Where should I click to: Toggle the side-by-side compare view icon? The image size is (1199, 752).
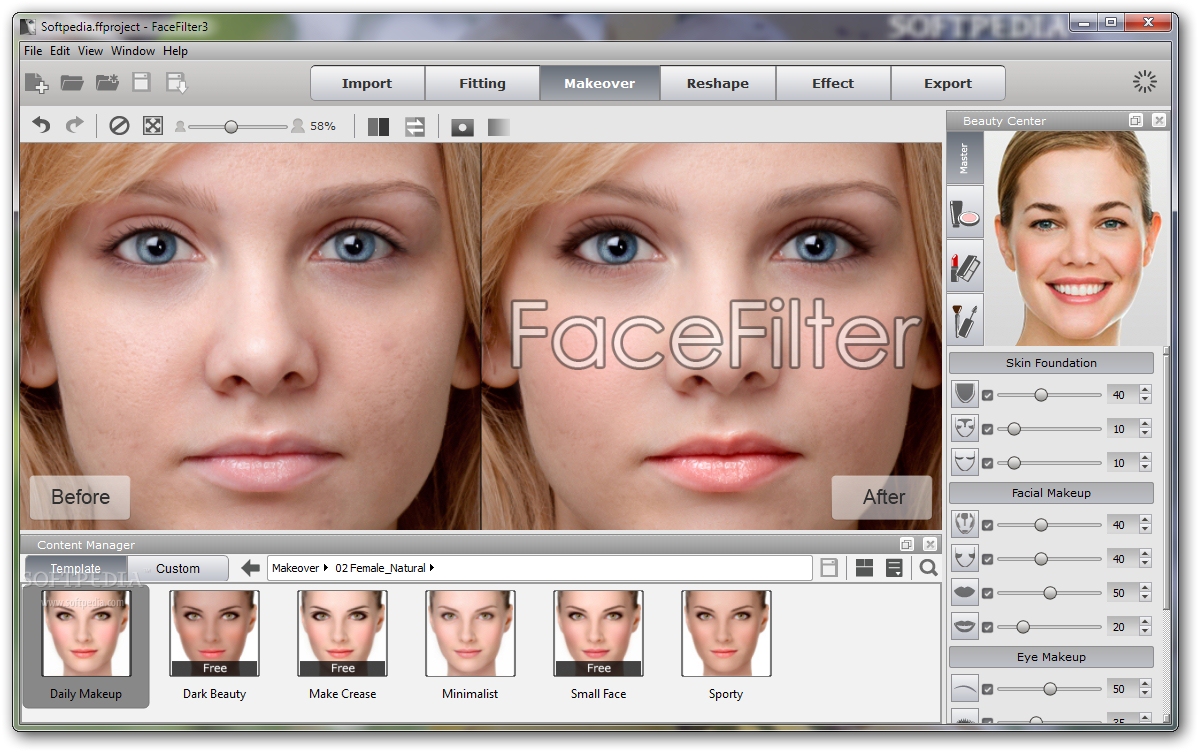[x=379, y=126]
